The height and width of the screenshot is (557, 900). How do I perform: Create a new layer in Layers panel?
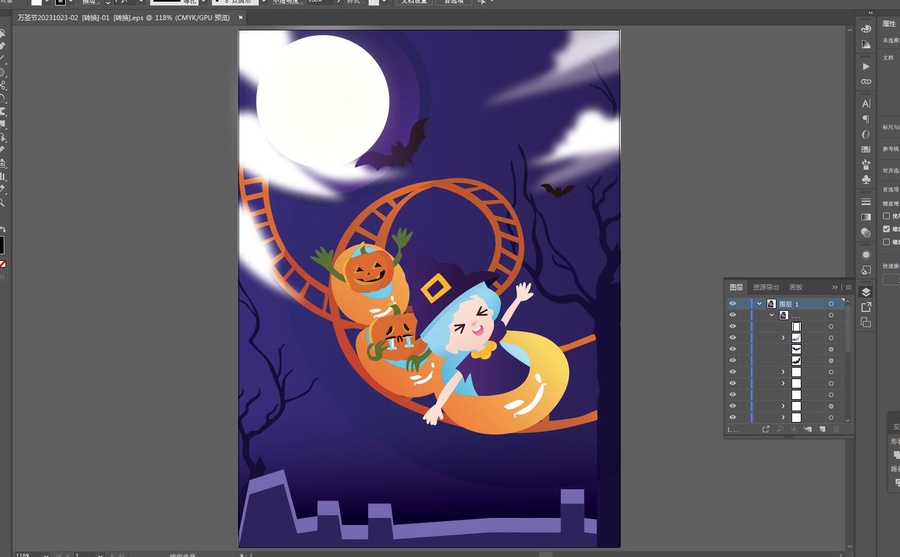822,429
